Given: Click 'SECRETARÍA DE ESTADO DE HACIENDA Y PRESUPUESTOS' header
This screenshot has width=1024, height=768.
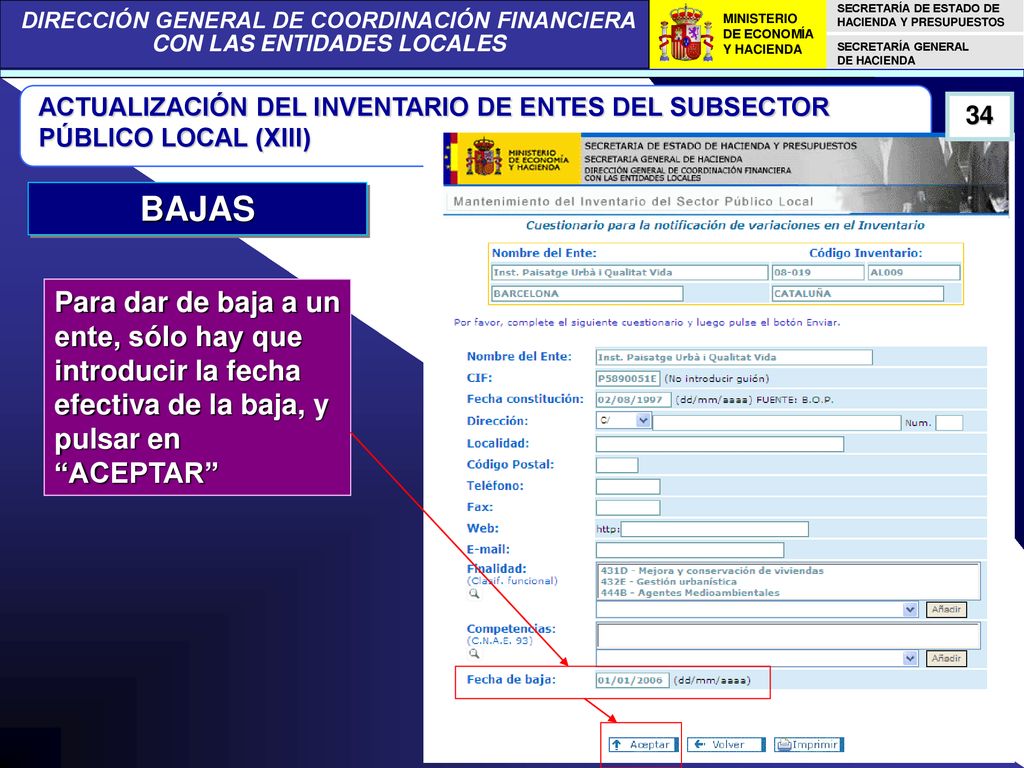Looking at the screenshot, I should [920, 15].
